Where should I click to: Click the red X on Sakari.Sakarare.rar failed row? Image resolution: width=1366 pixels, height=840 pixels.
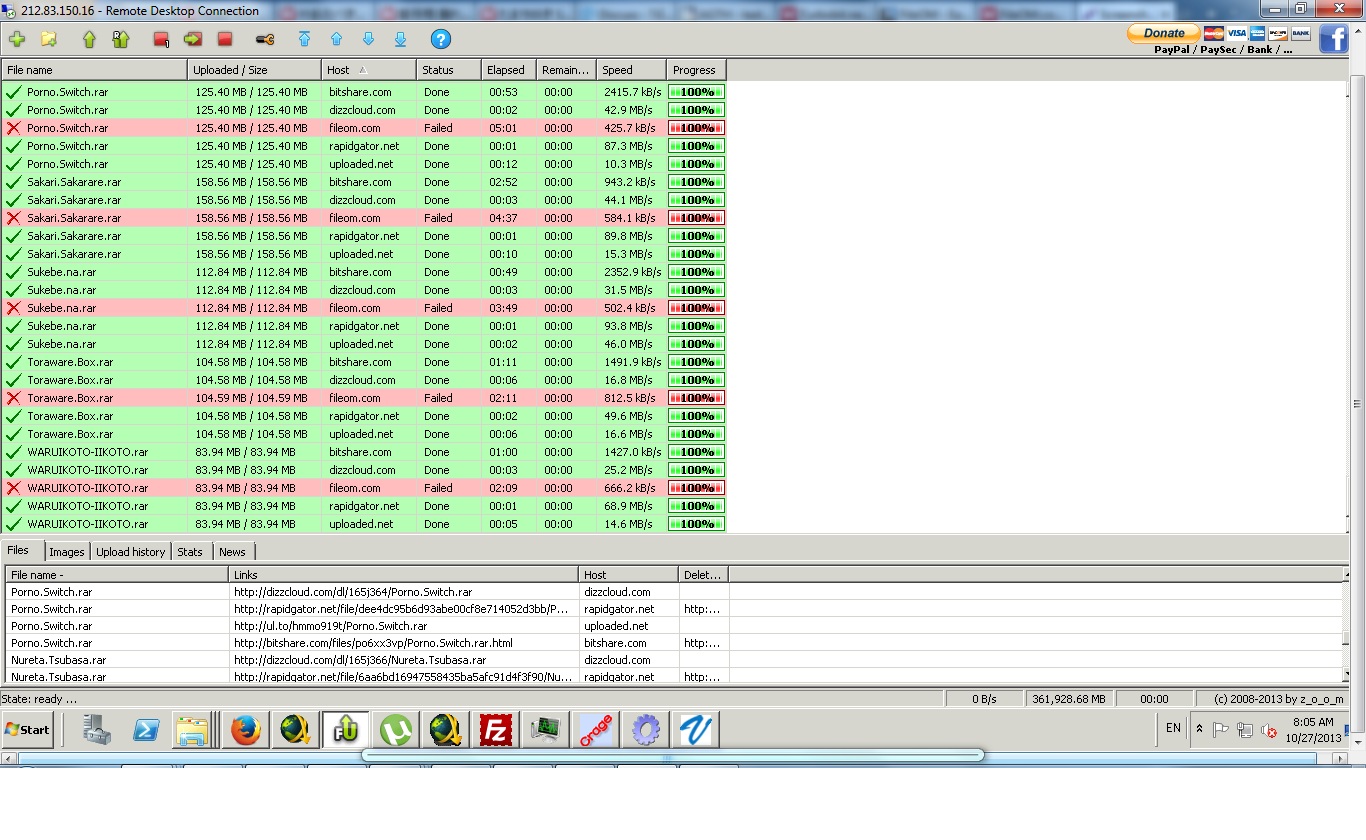[x=14, y=218]
